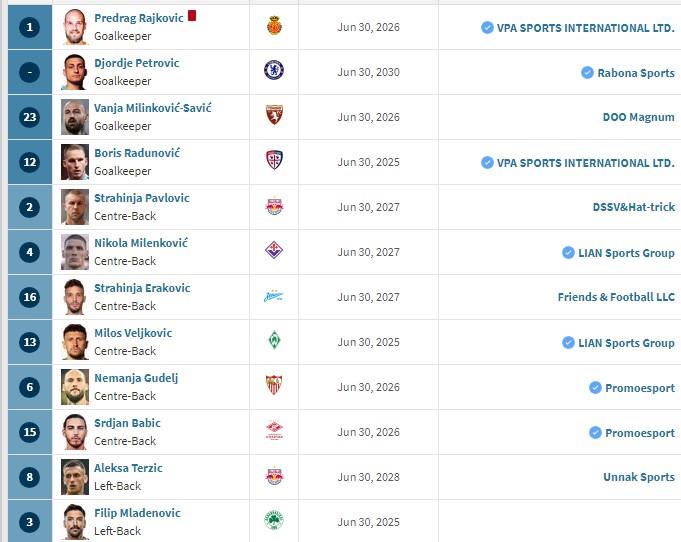Click the Werder Bremen crest icon
The image size is (681, 542).
(274, 341)
